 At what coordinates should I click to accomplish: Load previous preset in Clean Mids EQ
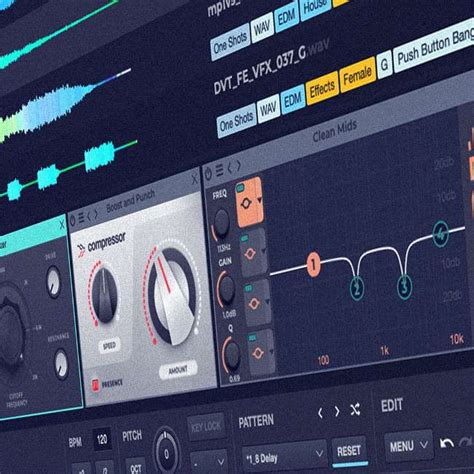point(230,168)
